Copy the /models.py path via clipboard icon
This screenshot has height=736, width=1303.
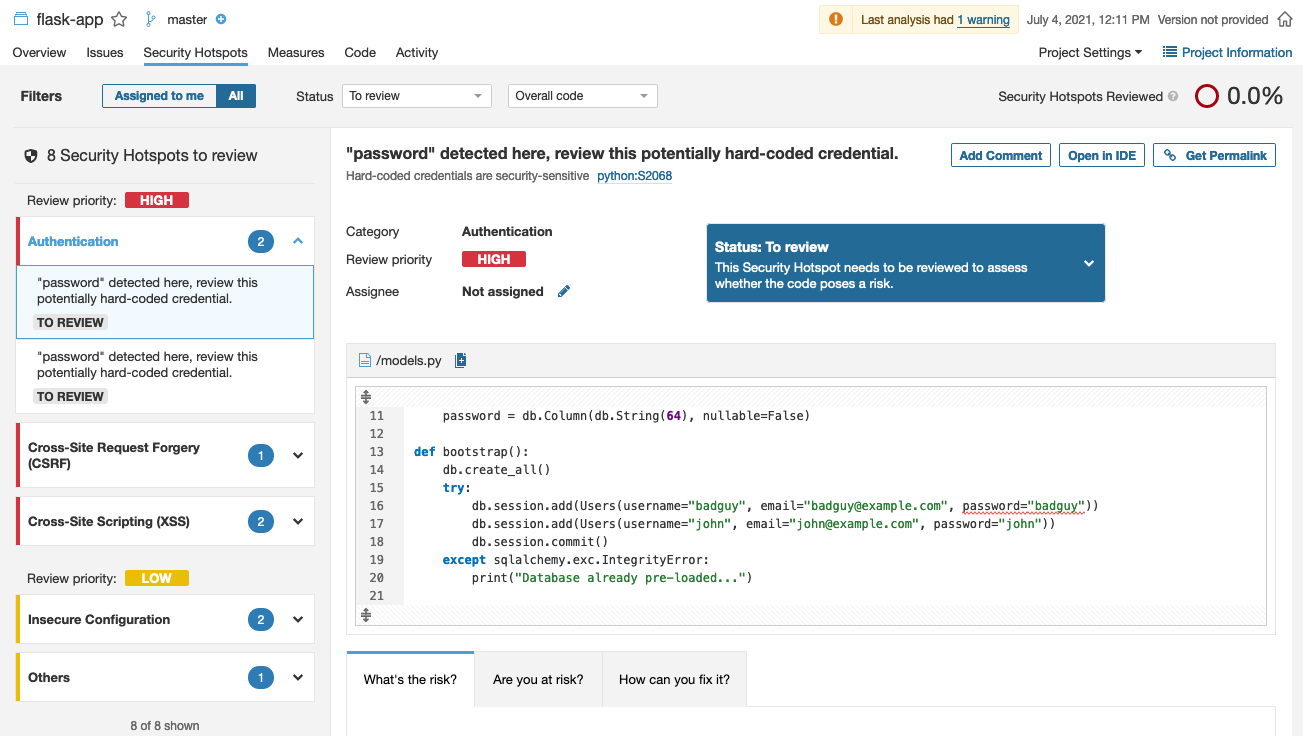pos(461,360)
